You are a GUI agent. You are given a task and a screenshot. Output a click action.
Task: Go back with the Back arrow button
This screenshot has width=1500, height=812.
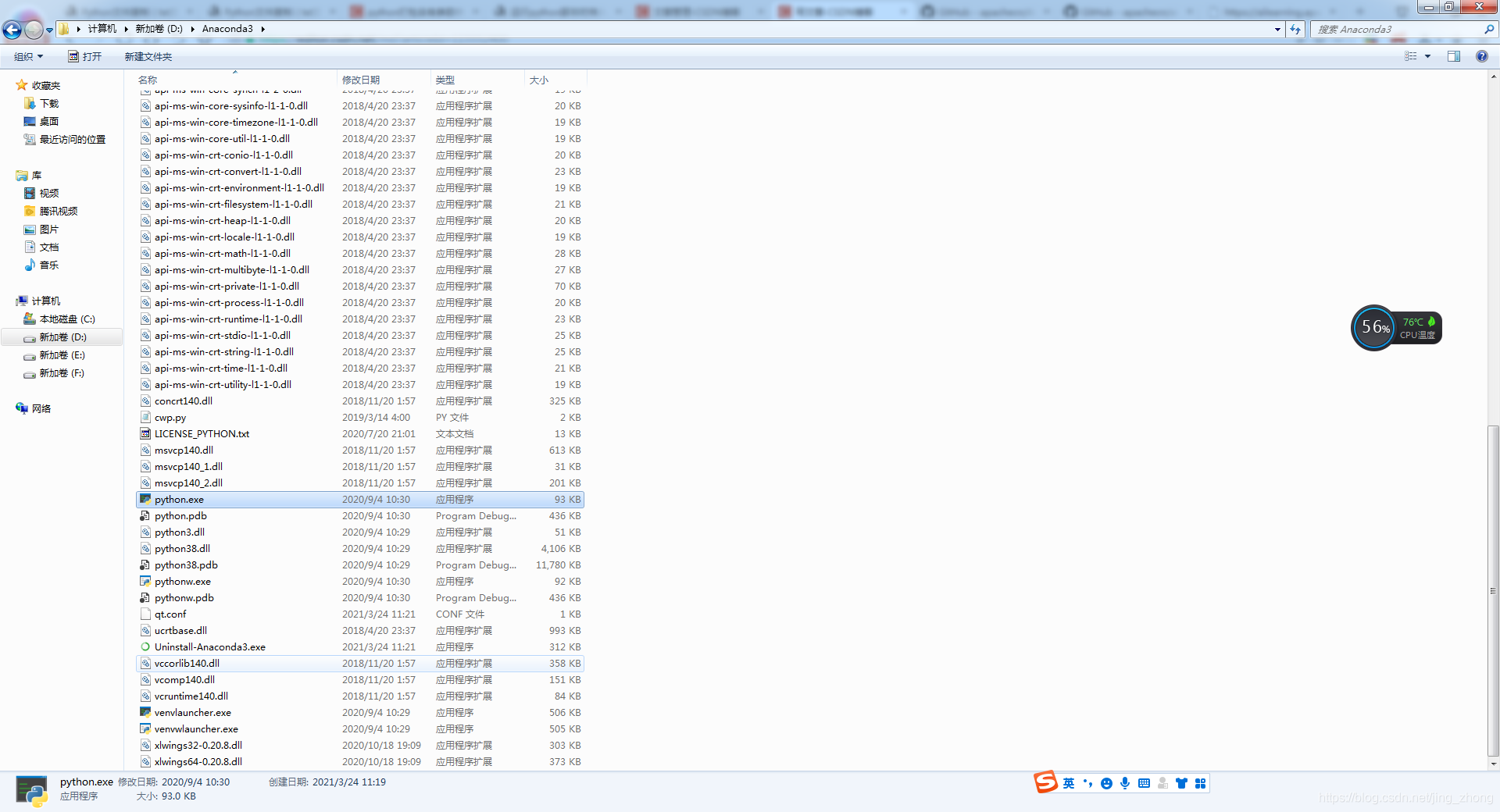pos(12,30)
